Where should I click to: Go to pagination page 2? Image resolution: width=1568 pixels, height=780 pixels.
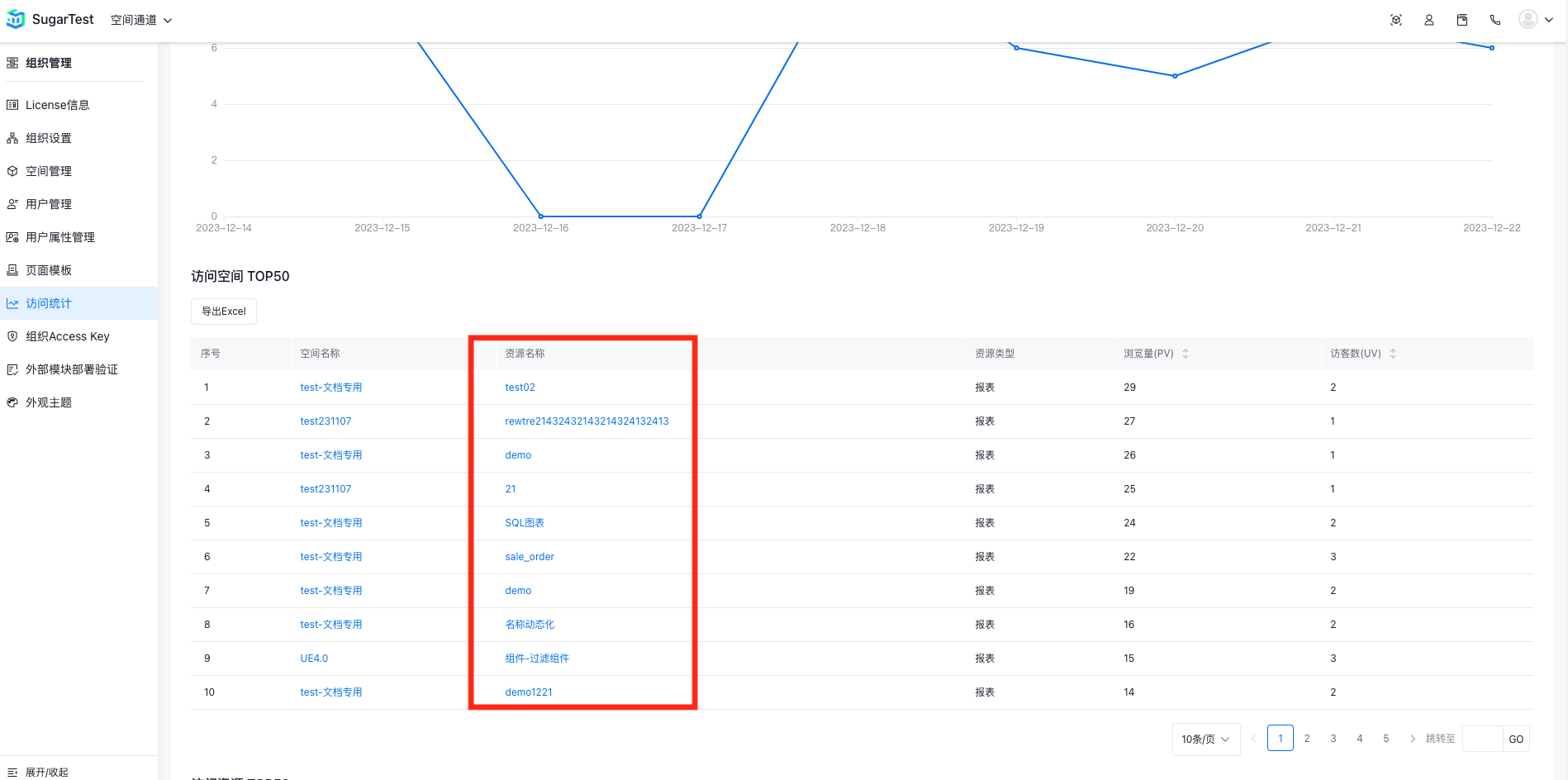tap(1307, 739)
